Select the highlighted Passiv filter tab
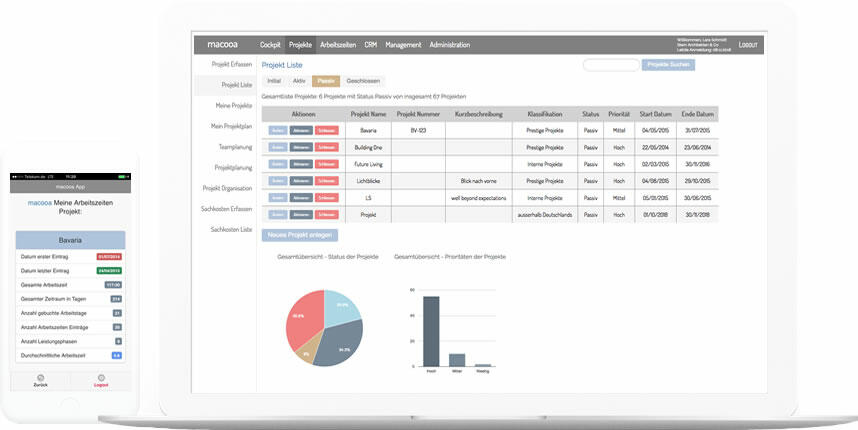The image size is (858, 430). (x=326, y=80)
